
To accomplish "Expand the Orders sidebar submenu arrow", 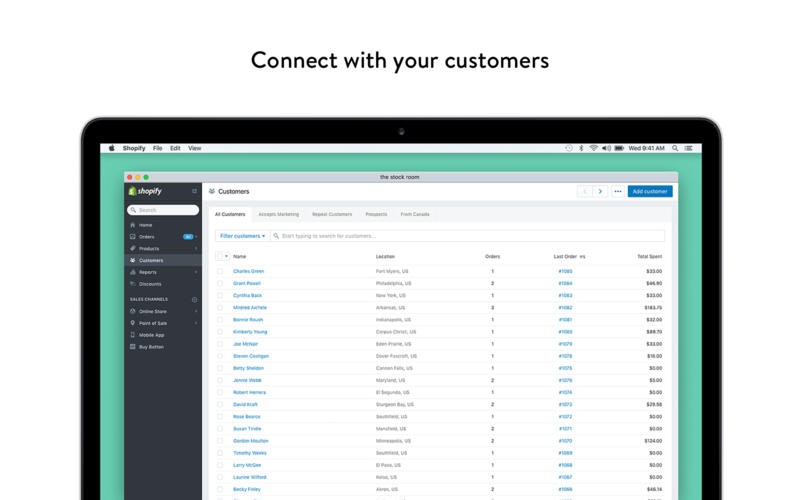I will (196, 237).
